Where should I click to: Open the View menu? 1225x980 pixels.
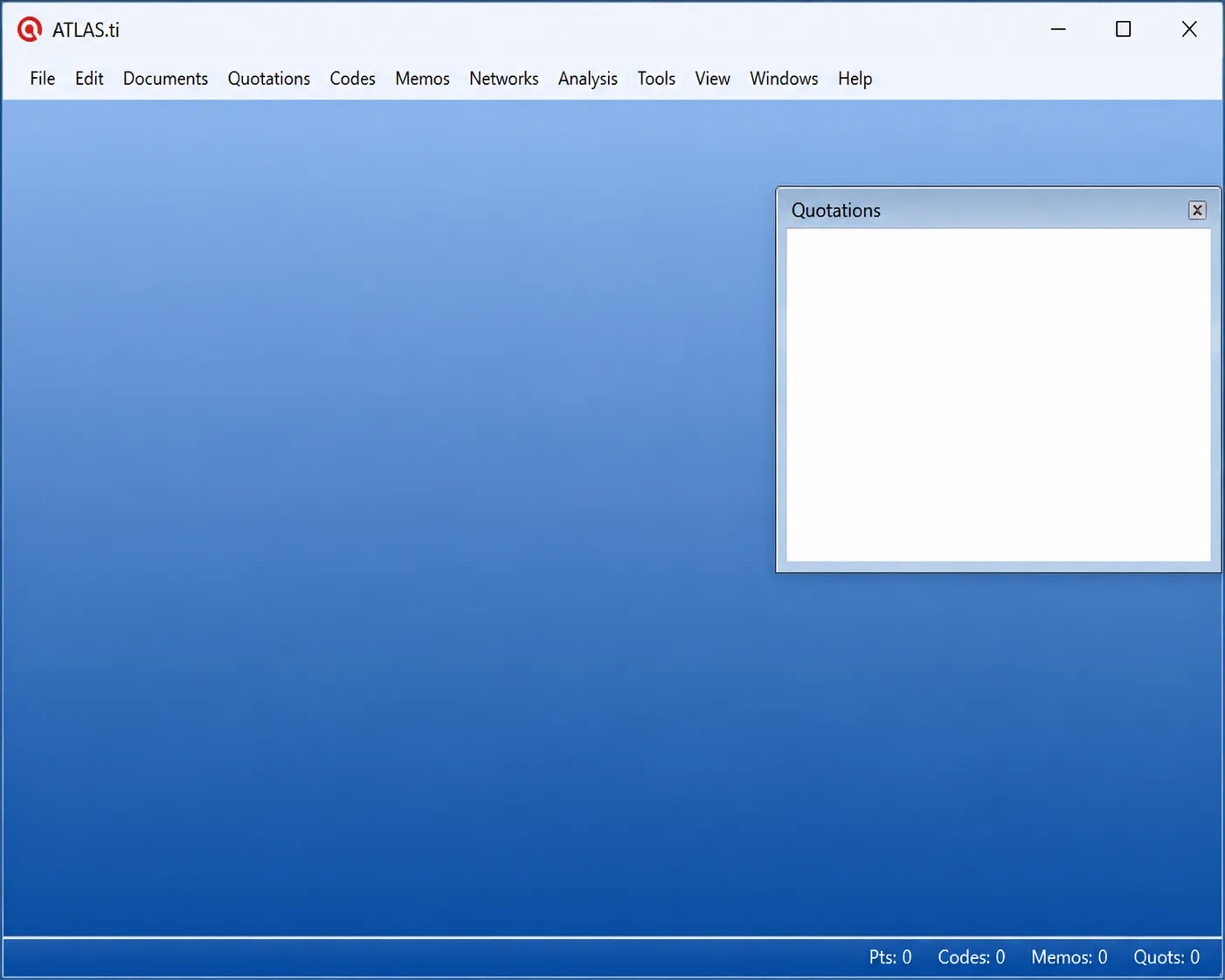click(712, 79)
